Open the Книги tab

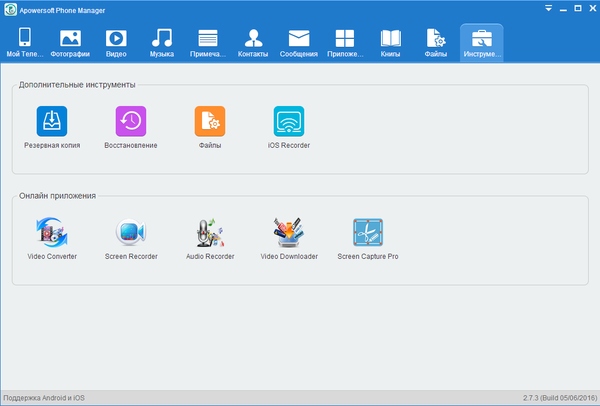[390, 43]
